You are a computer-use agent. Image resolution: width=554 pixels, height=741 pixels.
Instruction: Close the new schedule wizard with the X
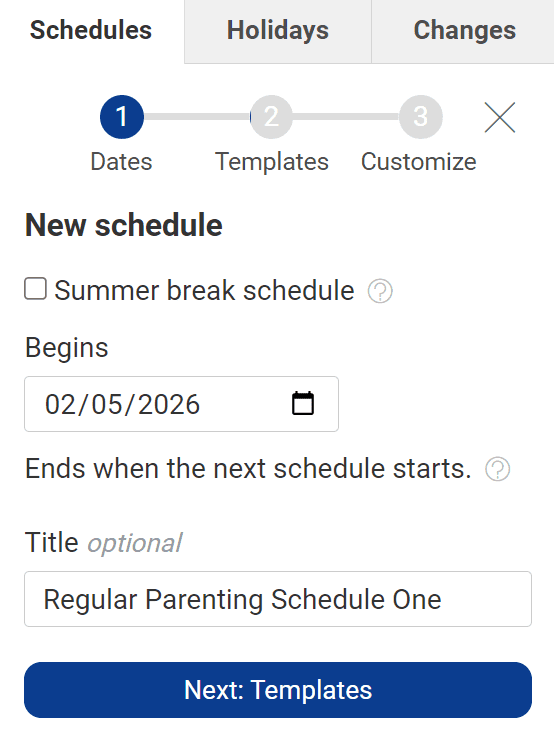(500, 117)
